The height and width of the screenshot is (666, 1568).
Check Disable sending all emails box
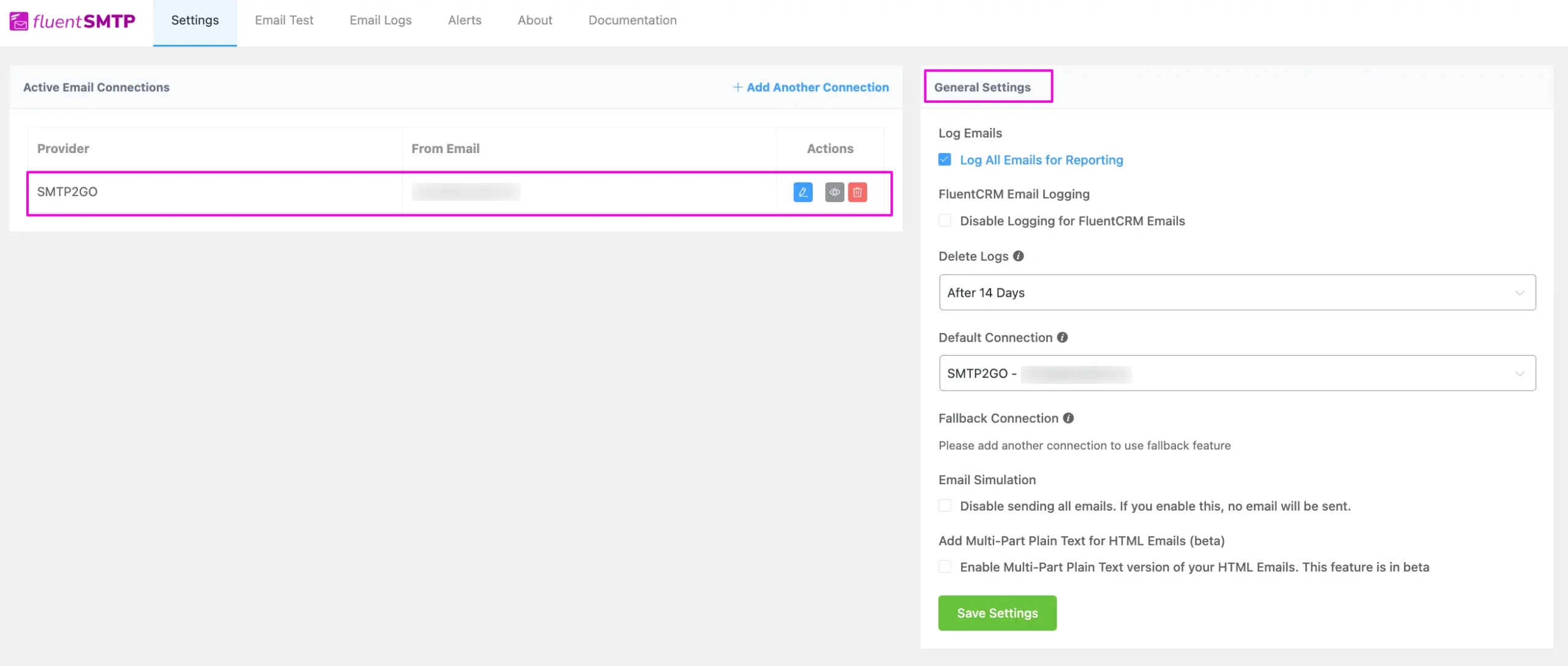[x=944, y=506]
